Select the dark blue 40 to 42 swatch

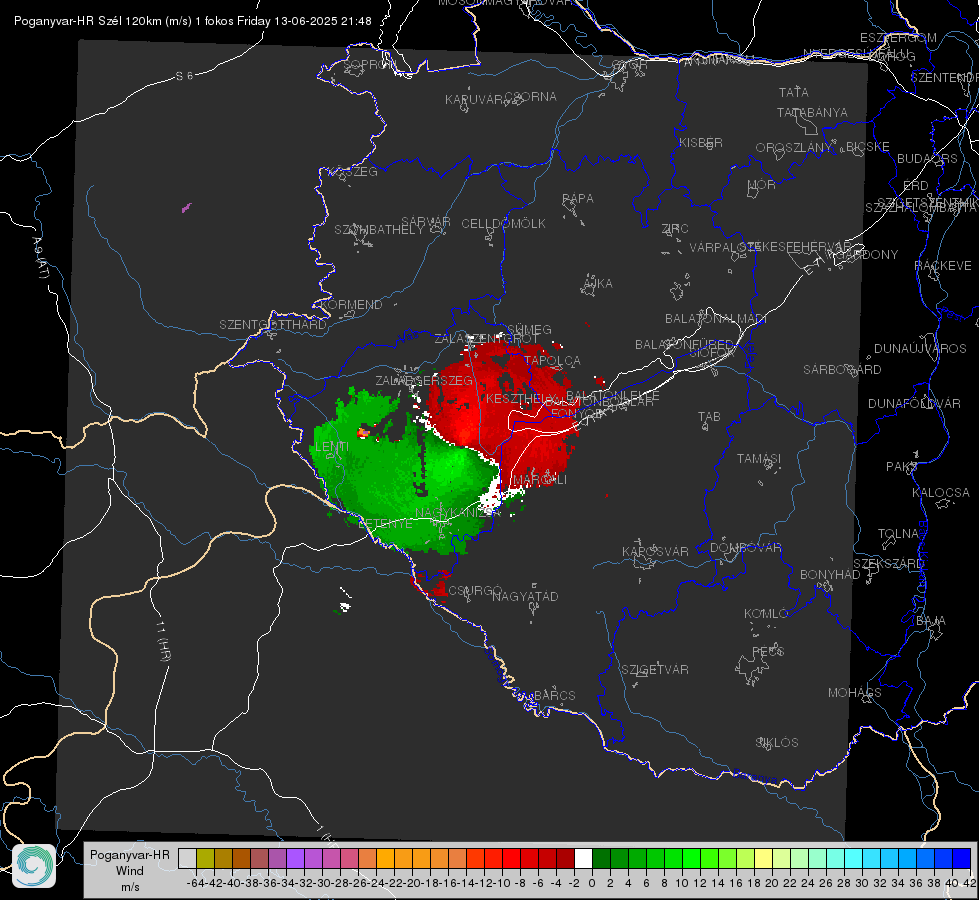[x=962, y=858]
